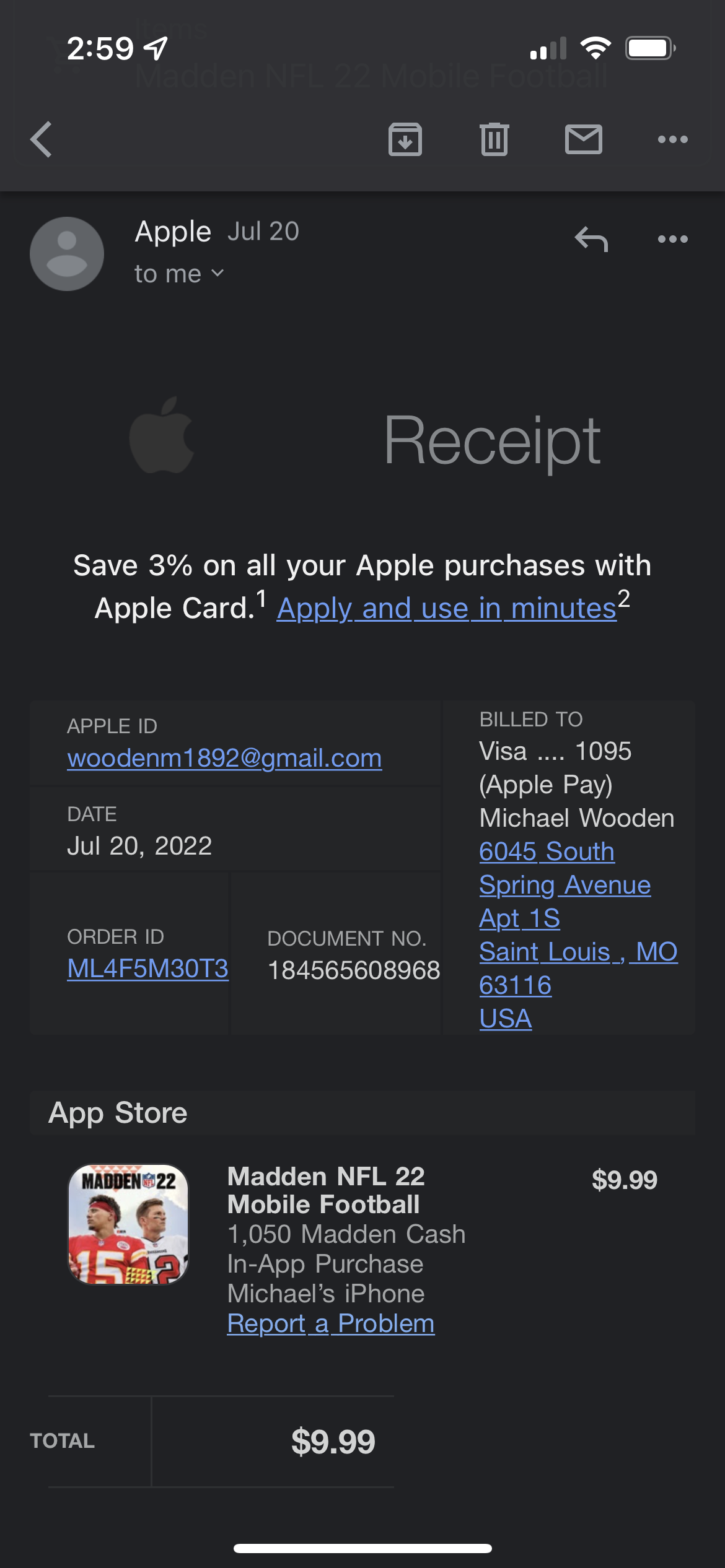Tap the sender avatar icon
Screen dimensions: 725x1568
(x=67, y=254)
